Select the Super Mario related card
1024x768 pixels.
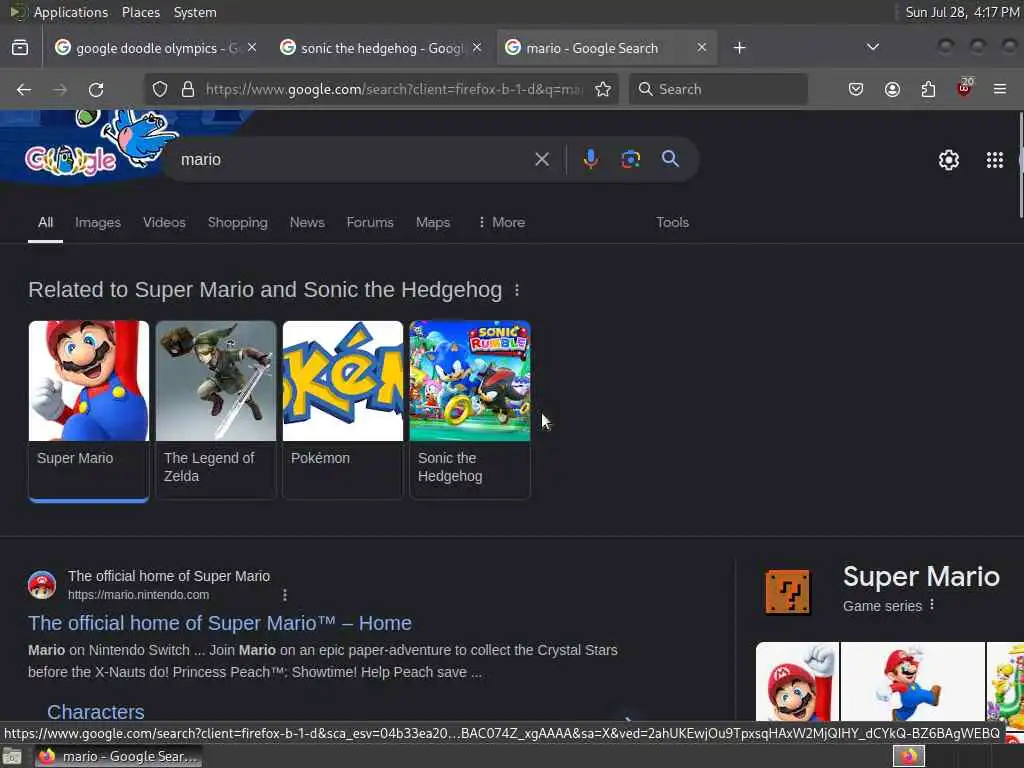(89, 410)
